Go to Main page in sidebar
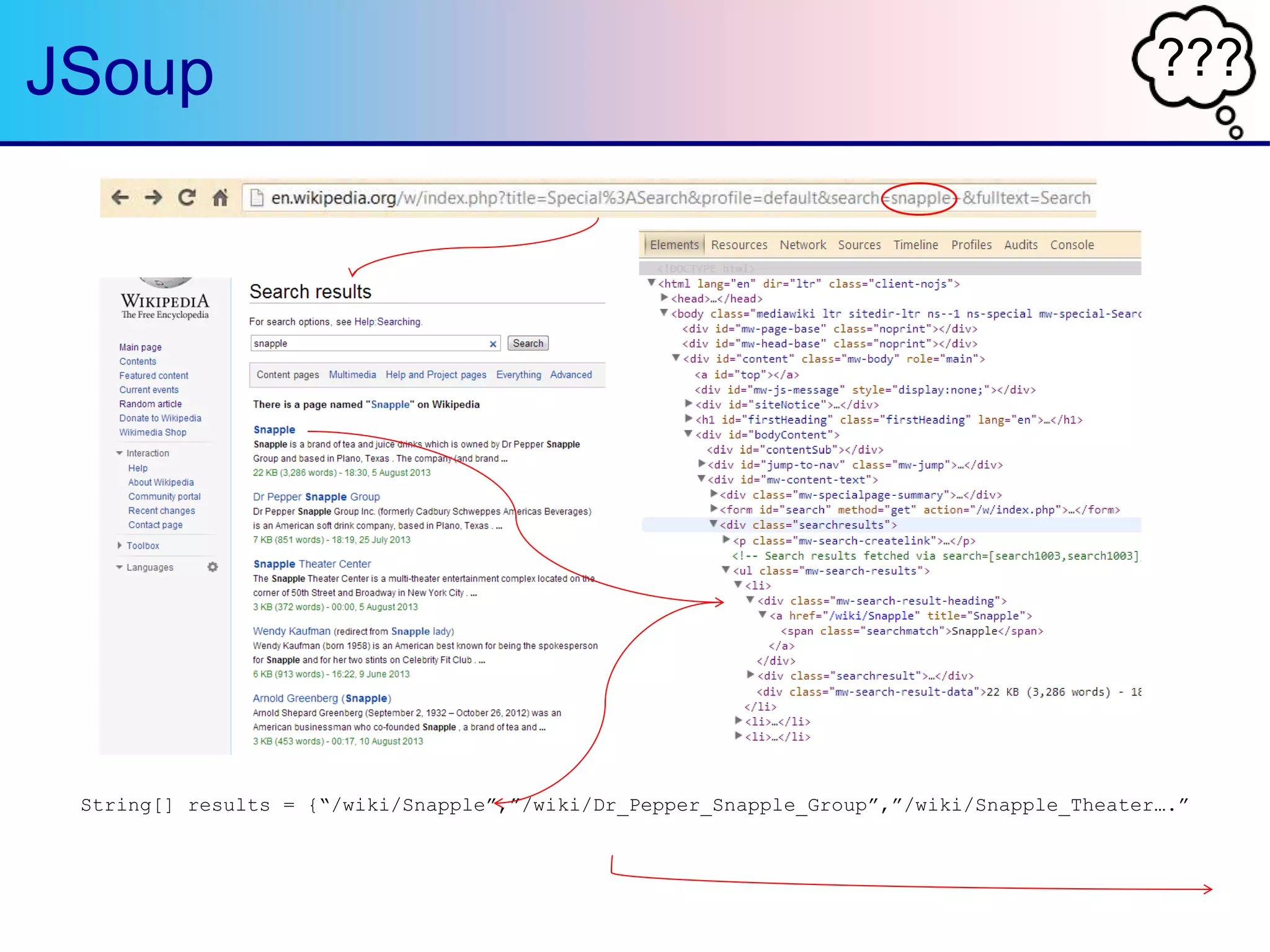1270x952 pixels. pos(140,347)
